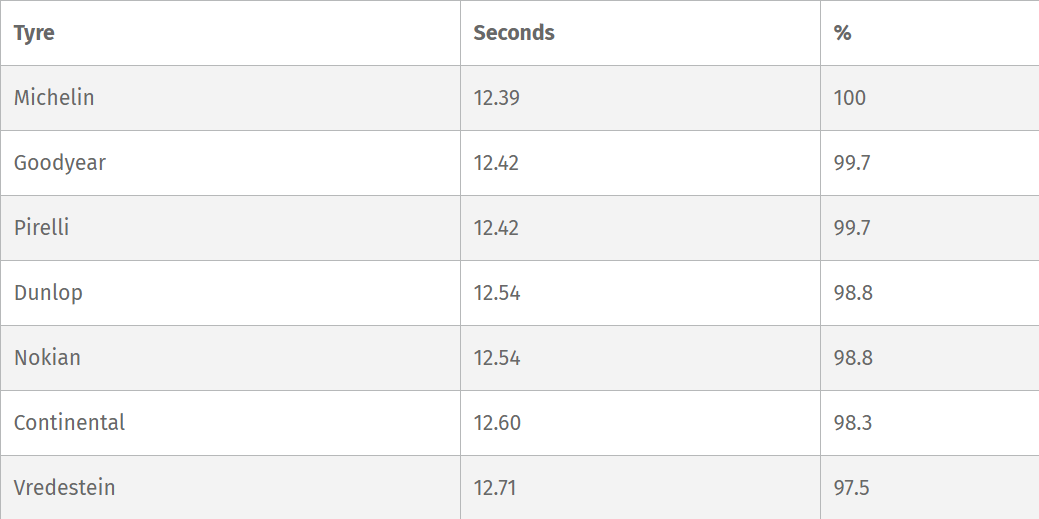The image size is (1039, 519).
Task: Select the 12.60 seconds value
Action: [x=497, y=423]
